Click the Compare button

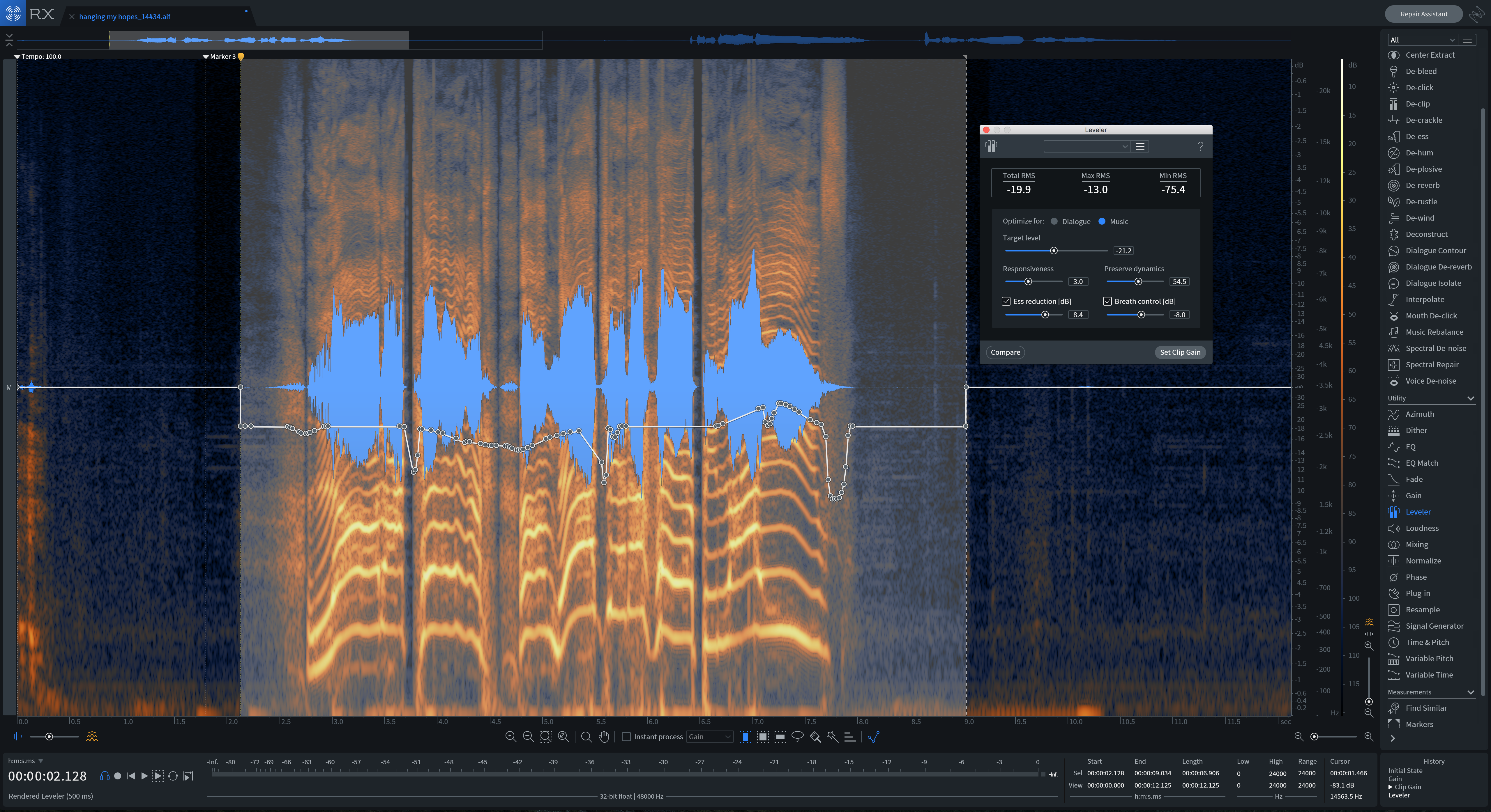pyautogui.click(x=1005, y=352)
